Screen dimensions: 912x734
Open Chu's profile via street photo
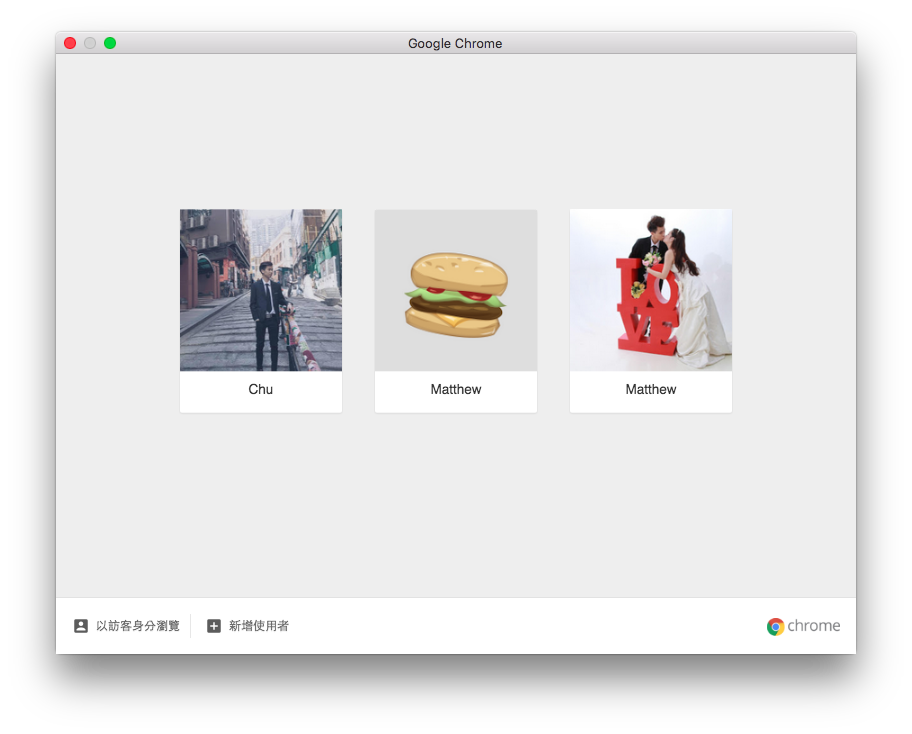pos(261,290)
